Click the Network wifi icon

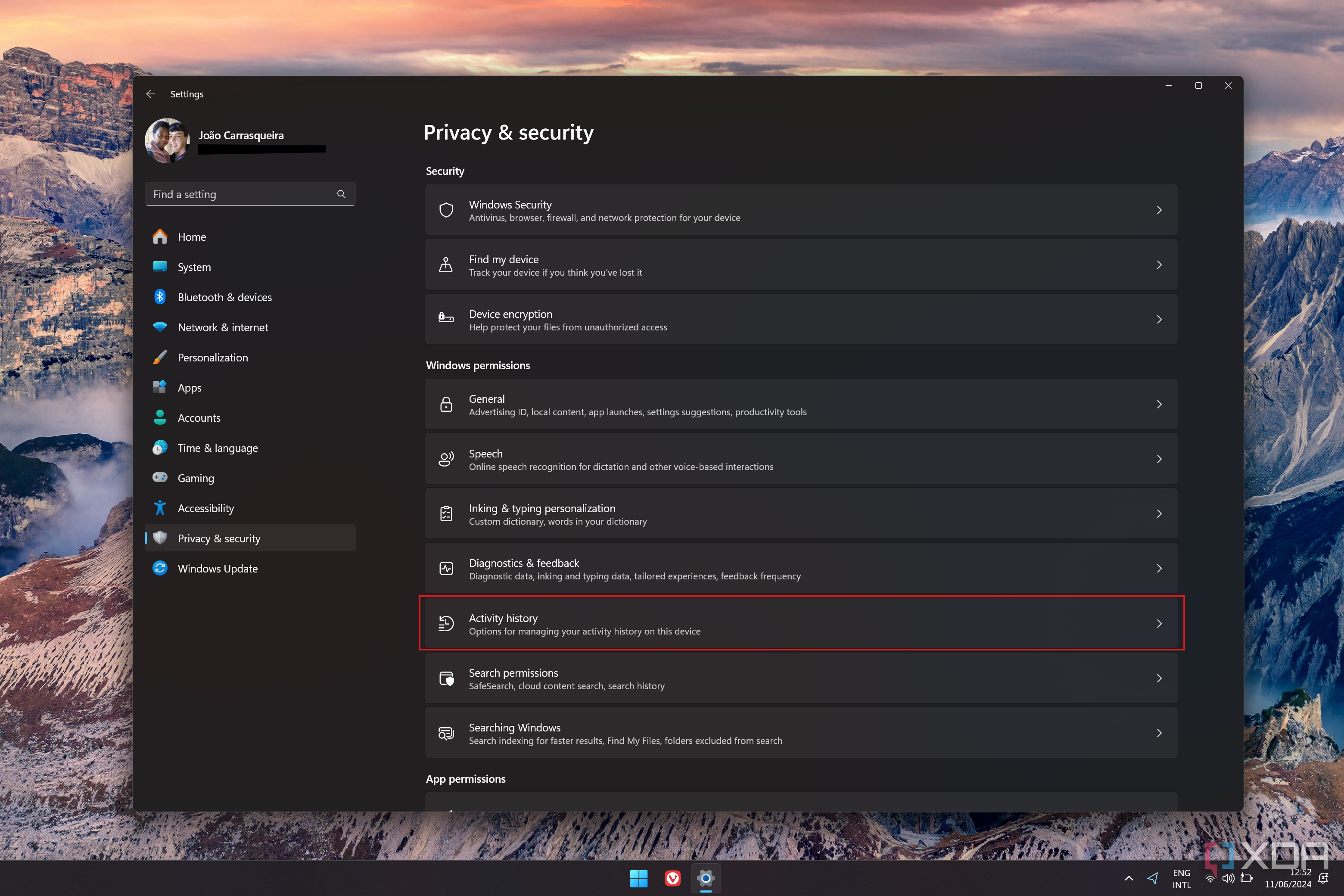[160, 327]
